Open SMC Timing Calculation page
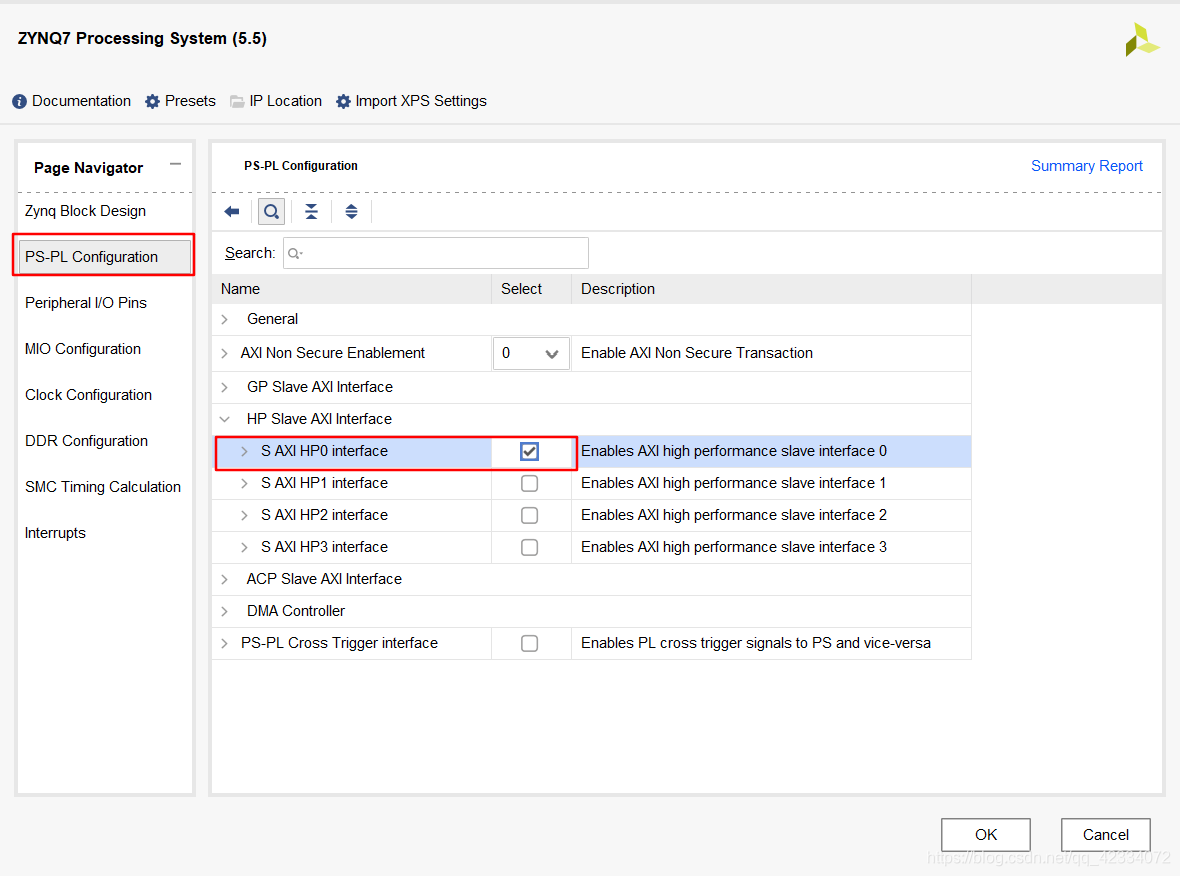This screenshot has width=1180, height=876. [x=103, y=487]
